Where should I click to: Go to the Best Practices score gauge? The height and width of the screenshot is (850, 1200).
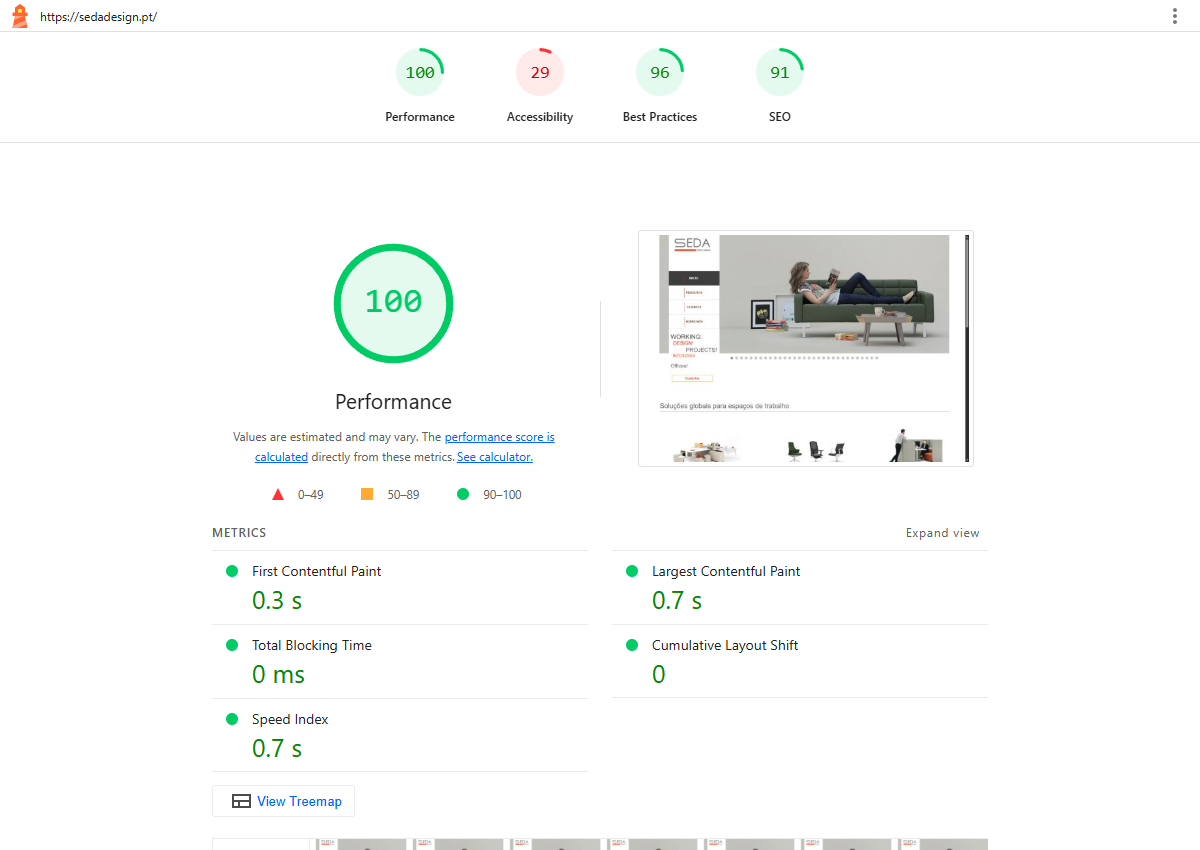pyautogui.click(x=660, y=72)
